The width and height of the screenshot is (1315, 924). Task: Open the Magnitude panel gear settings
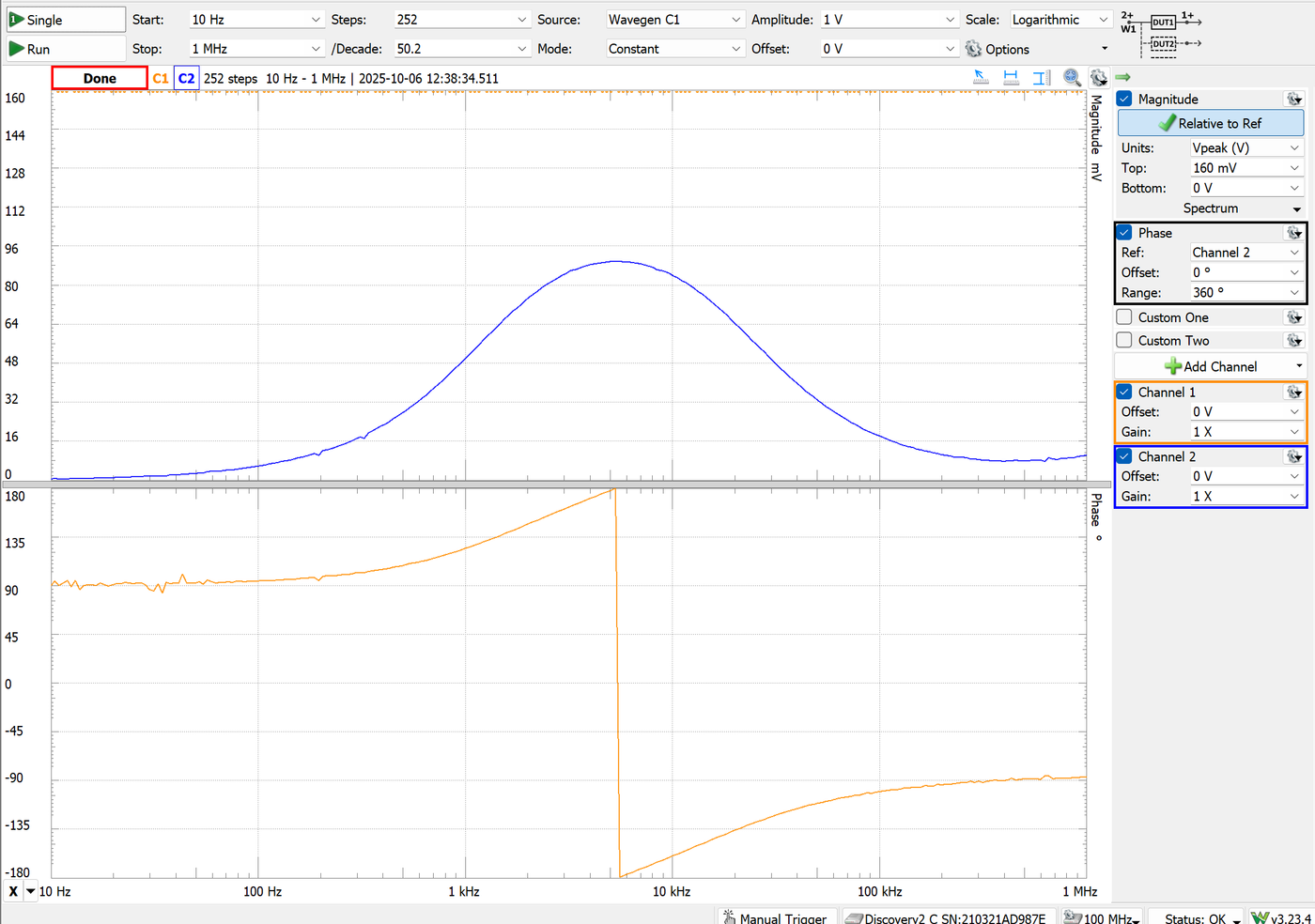1294,99
